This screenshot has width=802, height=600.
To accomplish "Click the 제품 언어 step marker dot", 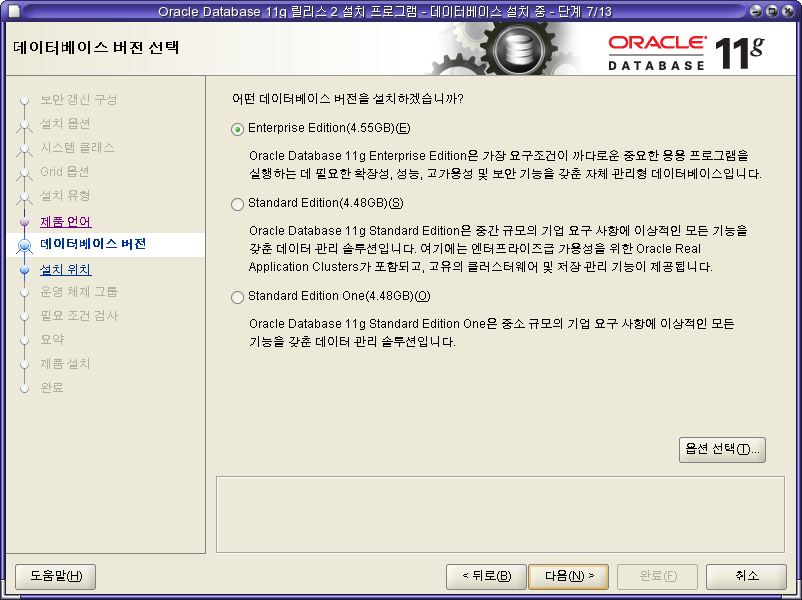I will click(25, 221).
